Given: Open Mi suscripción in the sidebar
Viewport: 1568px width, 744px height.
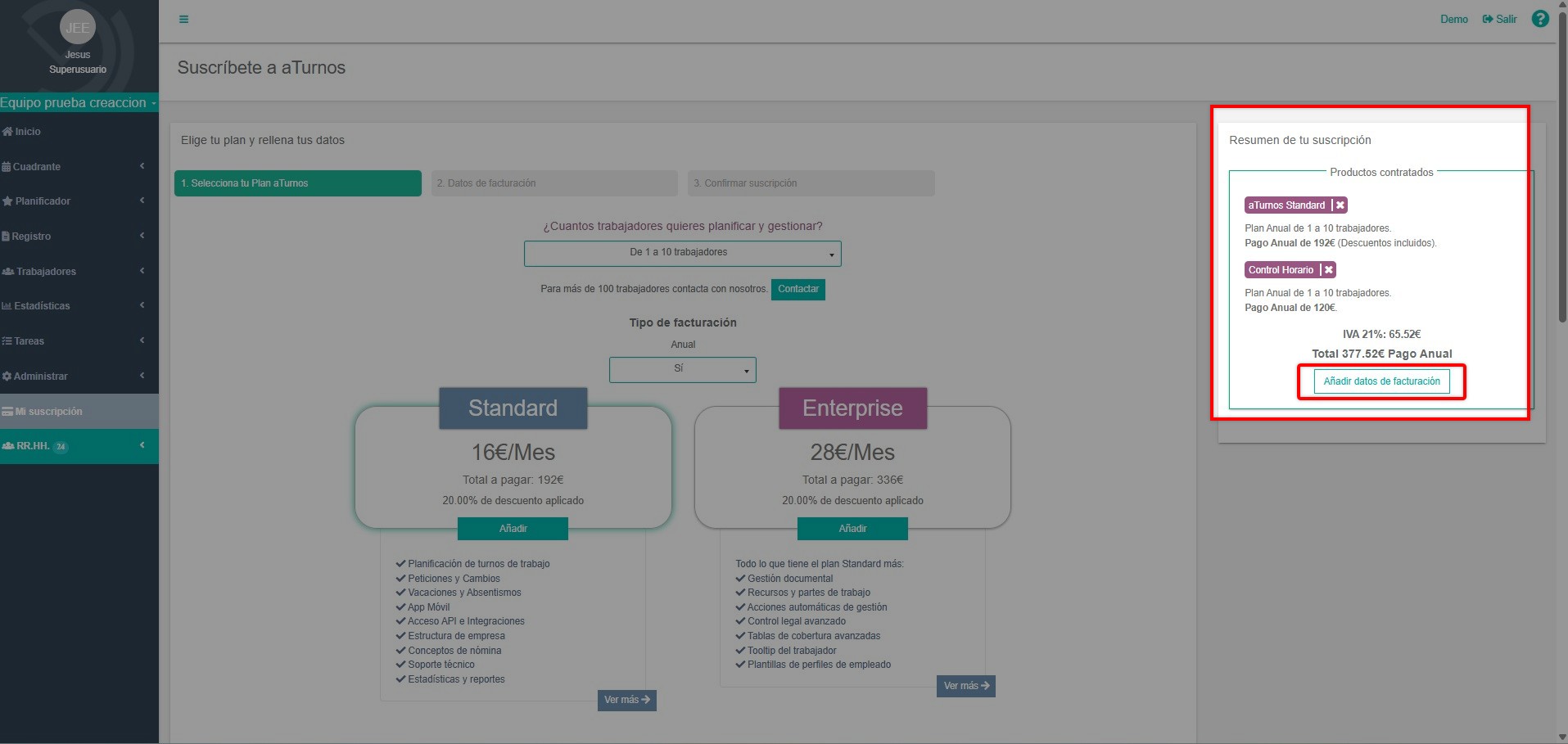Looking at the screenshot, I should (x=49, y=412).
